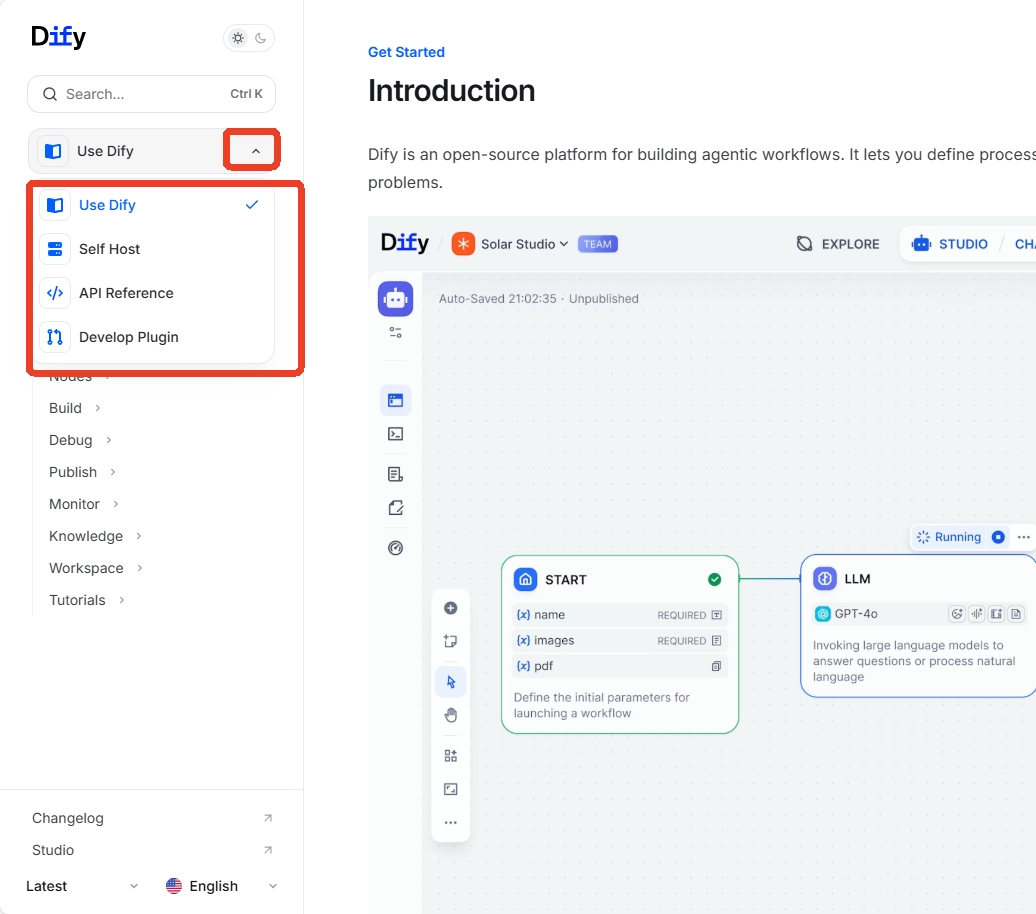Click the STUDIO robot icon in the top nav
1036x914 pixels.
pyautogui.click(x=921, y=244)
